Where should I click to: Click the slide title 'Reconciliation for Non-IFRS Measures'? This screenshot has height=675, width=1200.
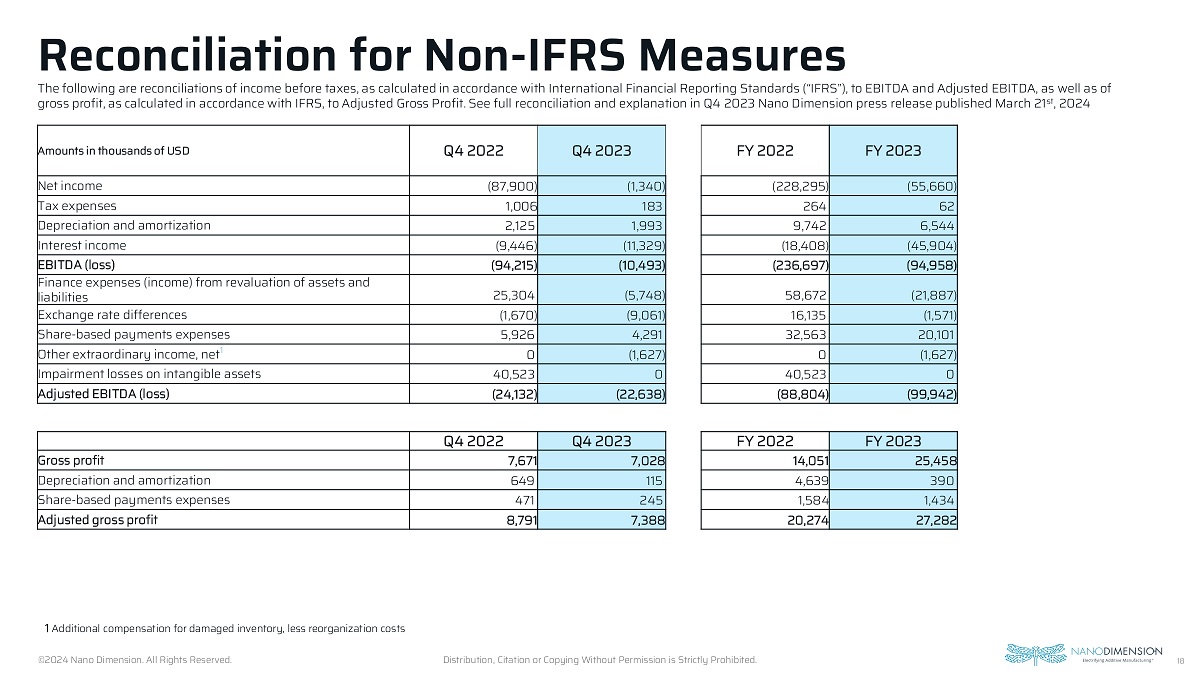coord(441,54)
